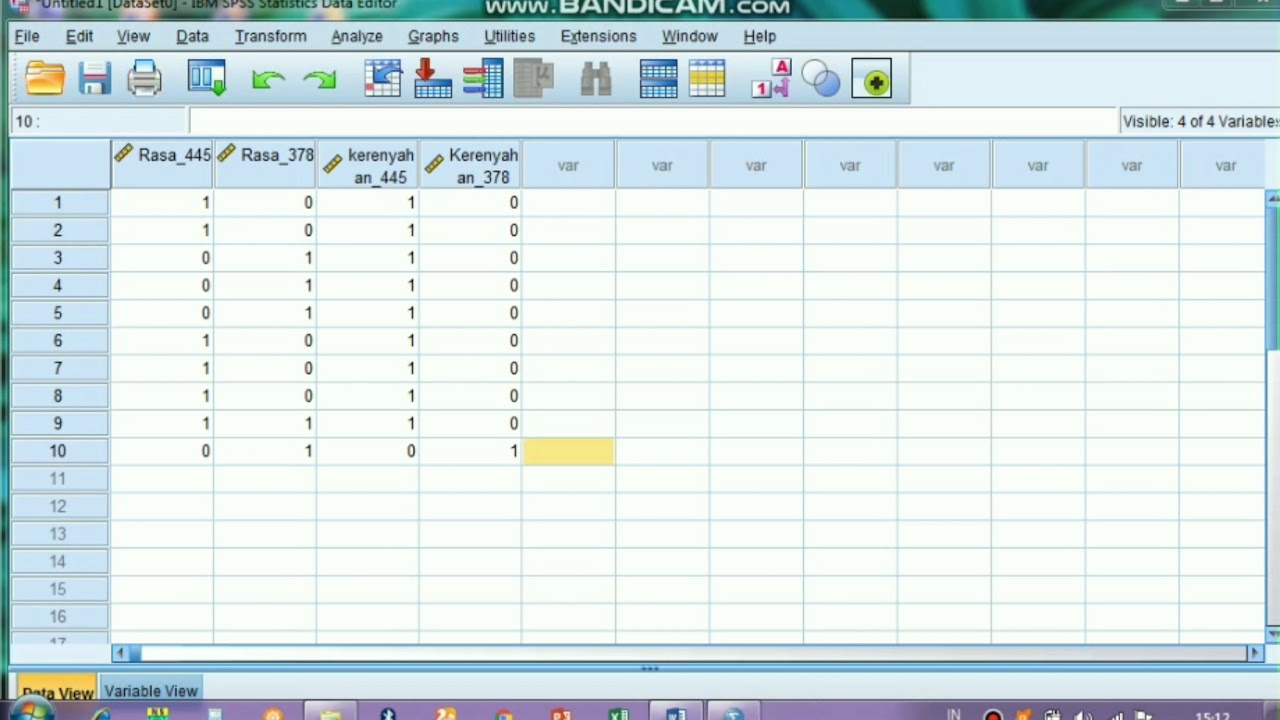Viewport: 1280px width, 720px height.
Task: Click the Kerenyahan_378 cell in row 10
Action: click(x=471, y=451)
